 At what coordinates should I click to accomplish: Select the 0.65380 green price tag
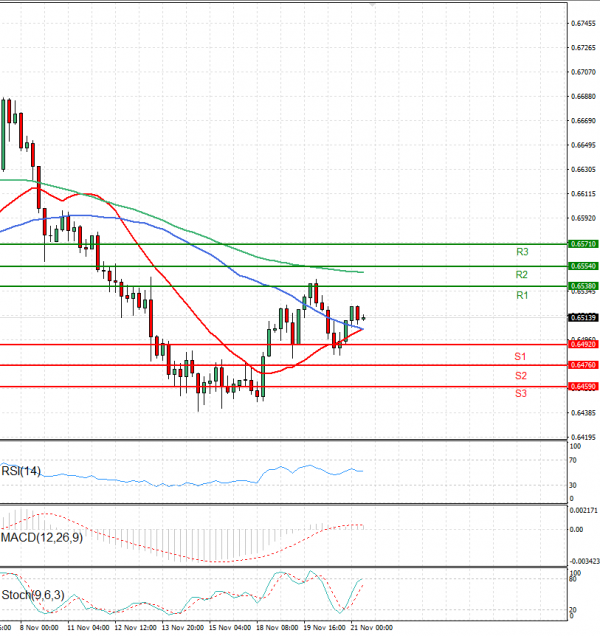point(583,287)
